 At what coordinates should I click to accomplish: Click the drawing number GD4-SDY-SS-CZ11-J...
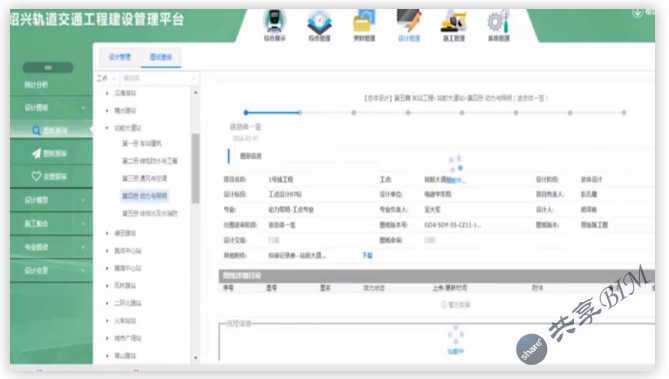[x=452, y=225]
